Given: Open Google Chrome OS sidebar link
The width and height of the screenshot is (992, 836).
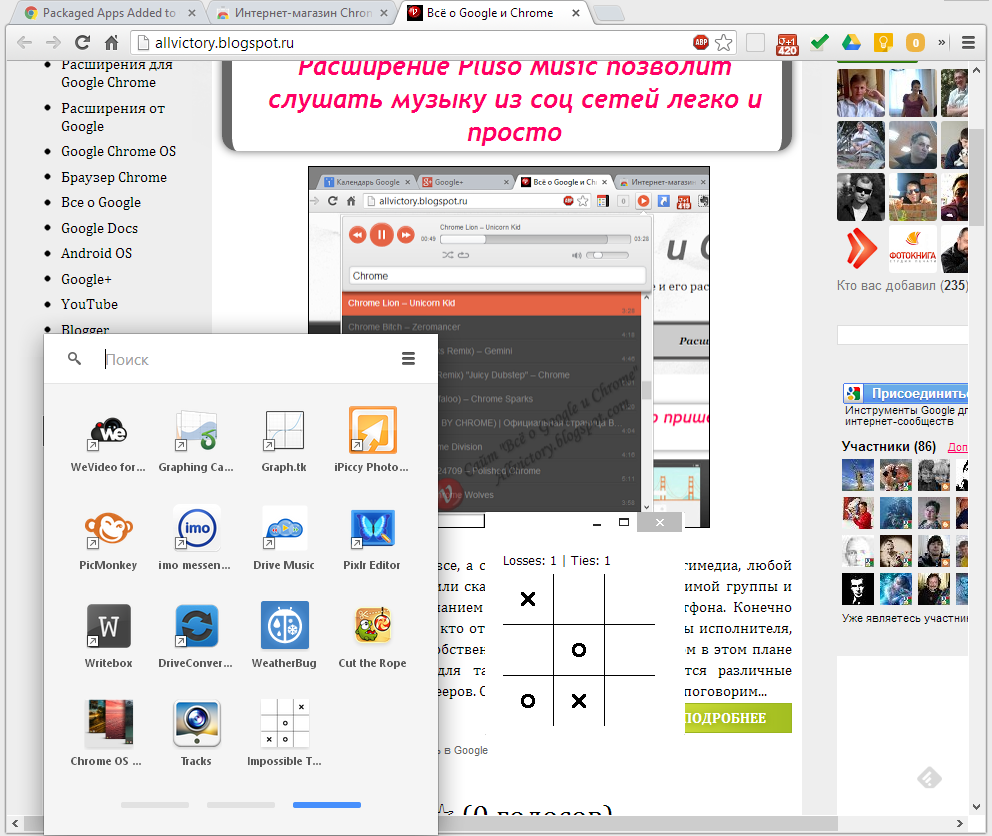Looking at the screenshot, I should click(118, 151).
